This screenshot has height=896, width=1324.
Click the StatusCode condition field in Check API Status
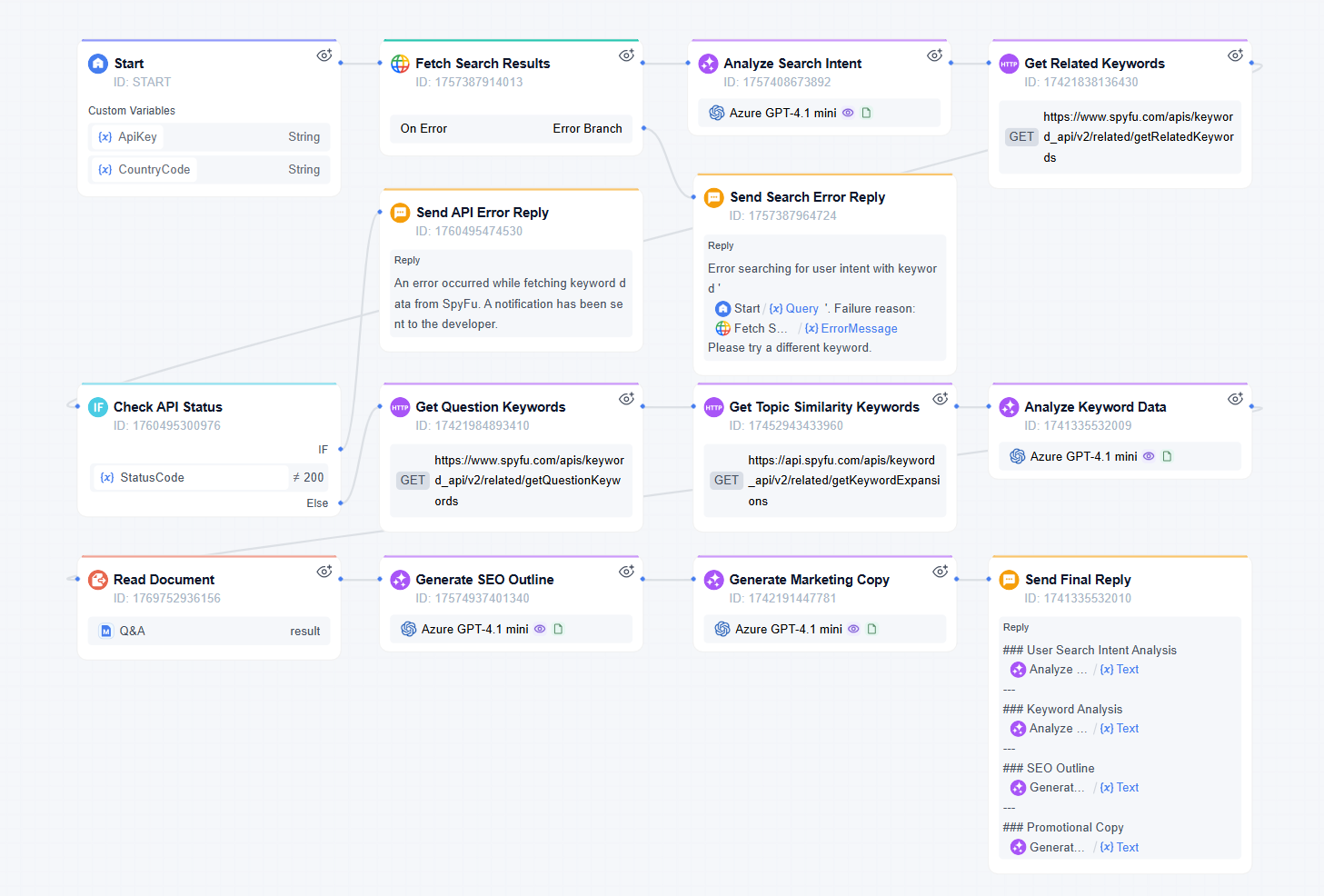[x=189, y=477]
